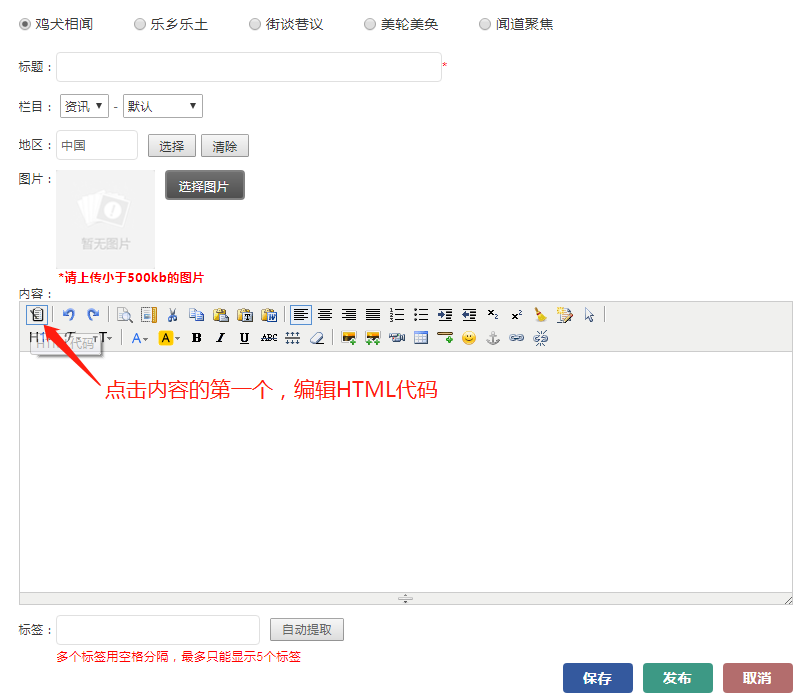Click the 选择图片 button
Screen dimensions: 811x698
click(x=204, y=186)
